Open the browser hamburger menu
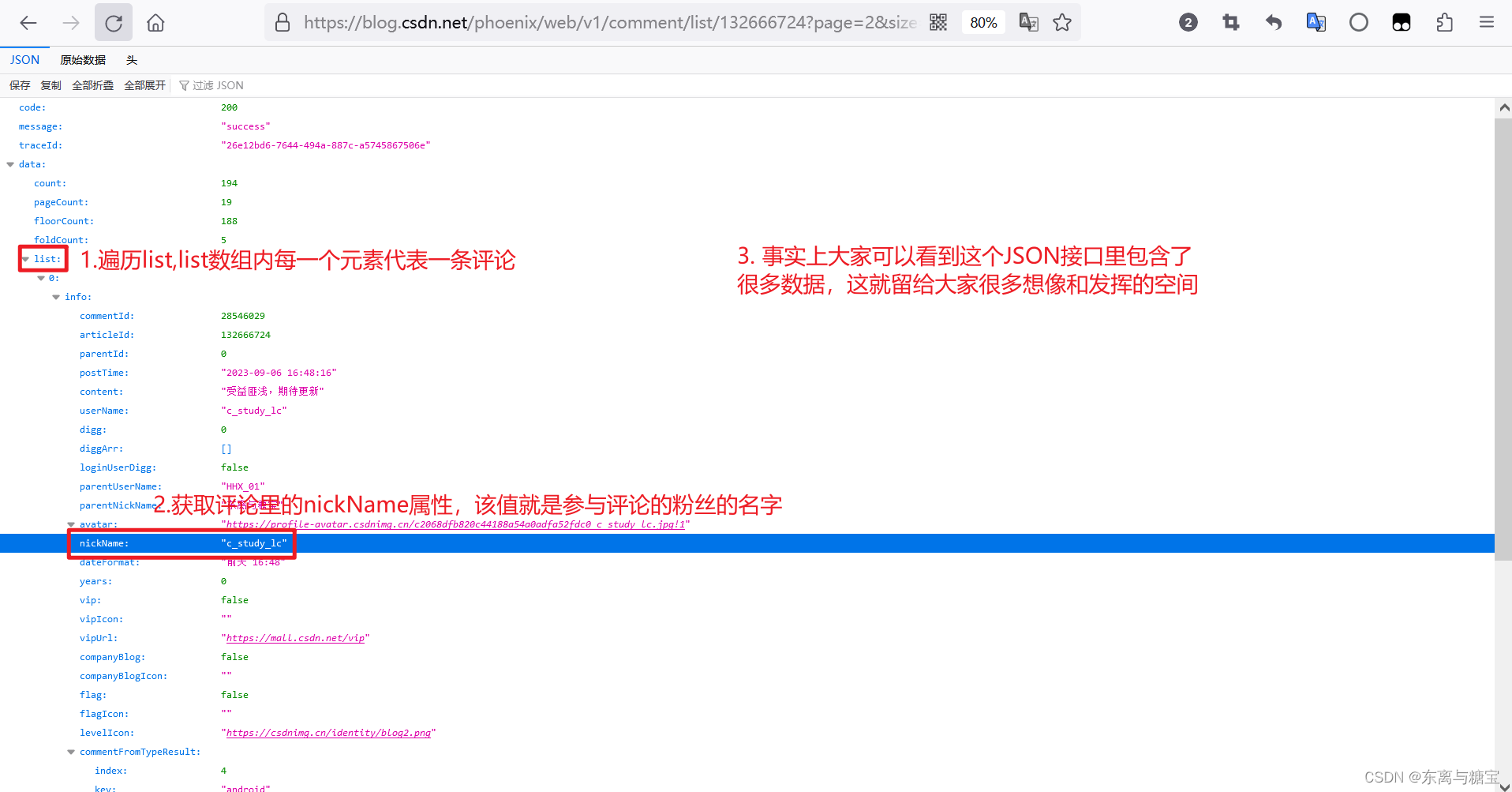1512x792 pixels. coord(1487,23)
